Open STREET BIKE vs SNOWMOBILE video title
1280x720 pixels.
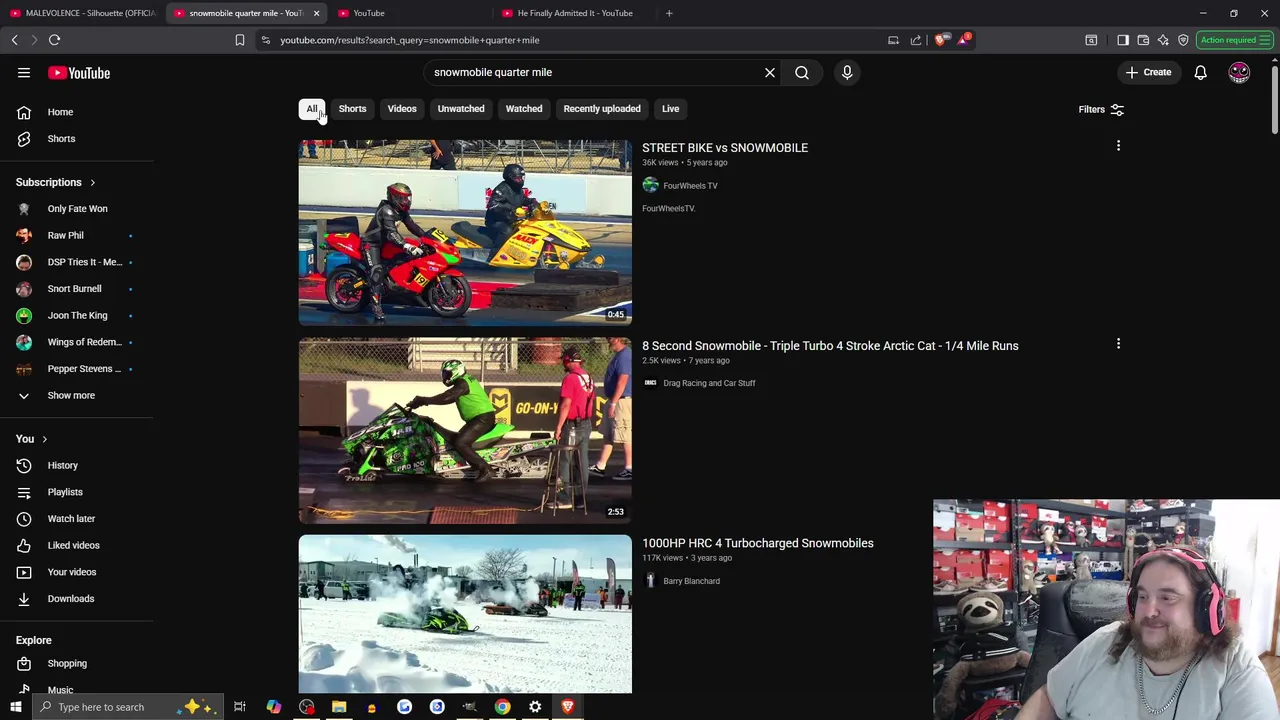(x=725, y=147)
